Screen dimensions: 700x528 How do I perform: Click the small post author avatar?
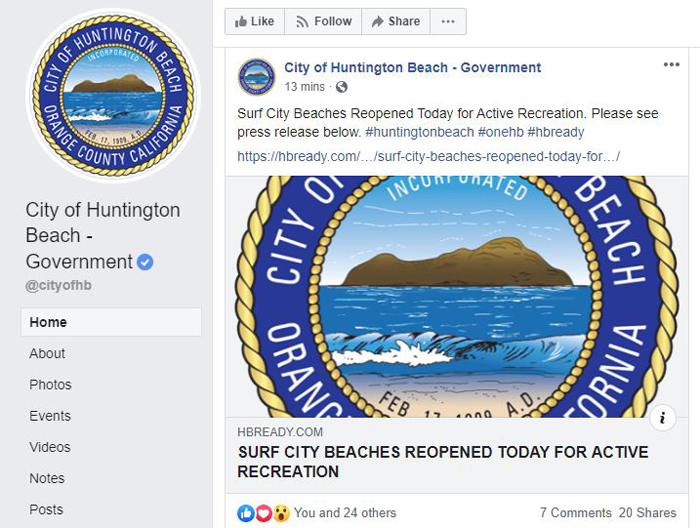(x=256, y=77)
